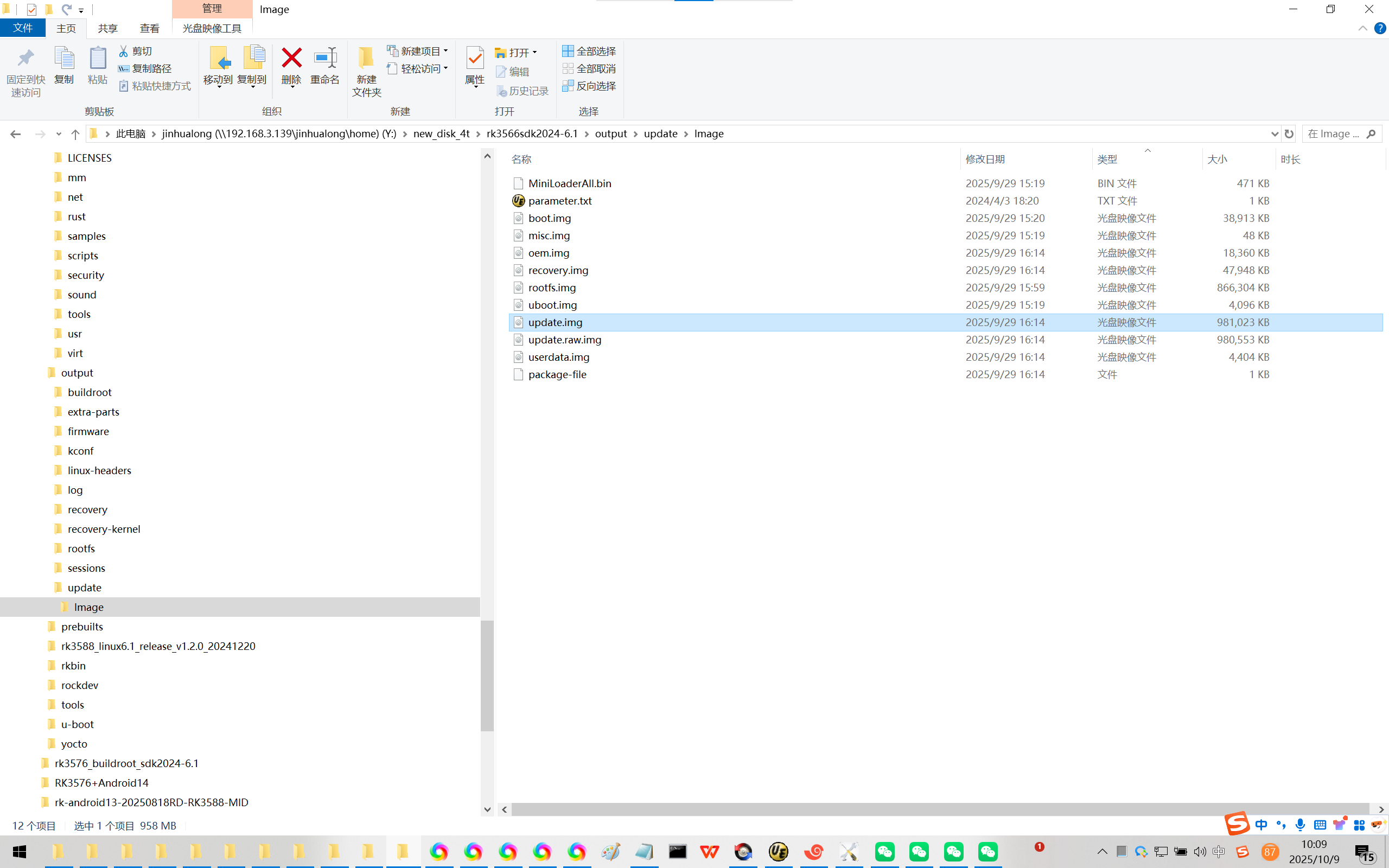Viewport: 1389px width, 868px height.
Task: Click 'output' in the address breadcrumb
Action: tap(611, 134)
